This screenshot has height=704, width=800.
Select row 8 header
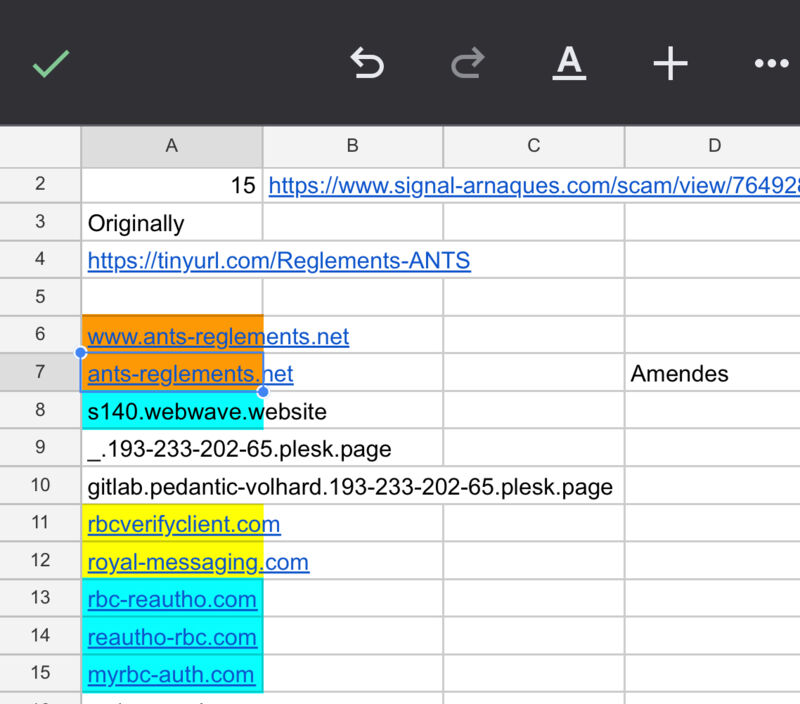click(x=40, y=410)
